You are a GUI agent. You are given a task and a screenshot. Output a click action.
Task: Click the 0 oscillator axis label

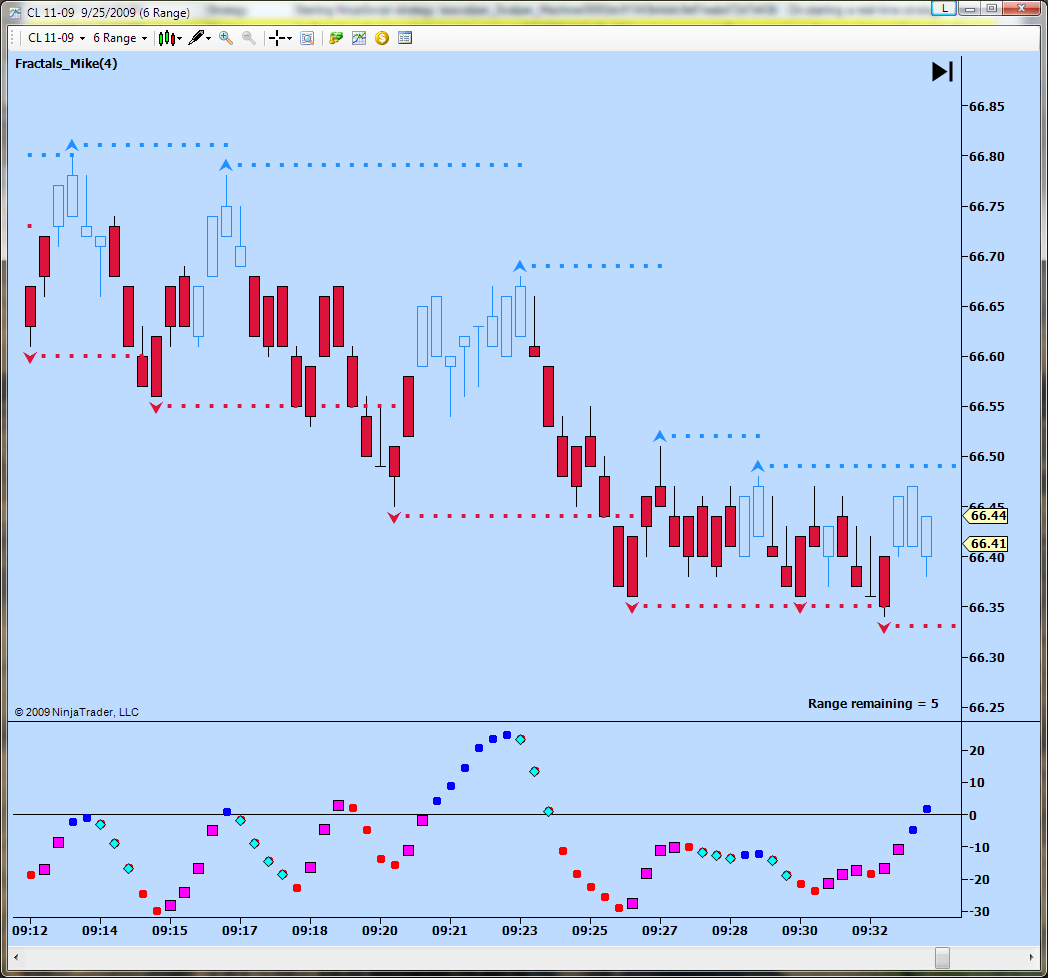tap(972, 815)
